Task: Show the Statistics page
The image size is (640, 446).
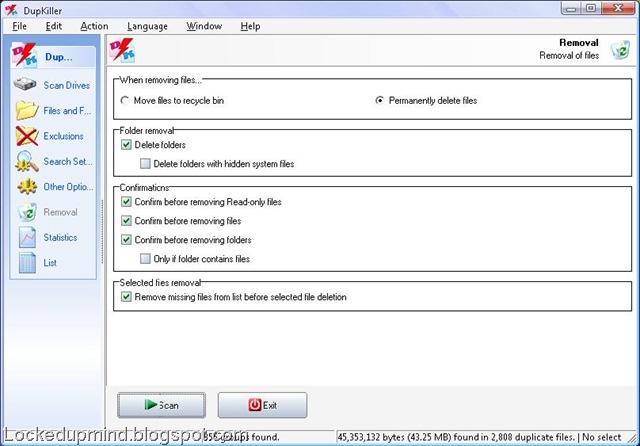Action: [60, 237]
